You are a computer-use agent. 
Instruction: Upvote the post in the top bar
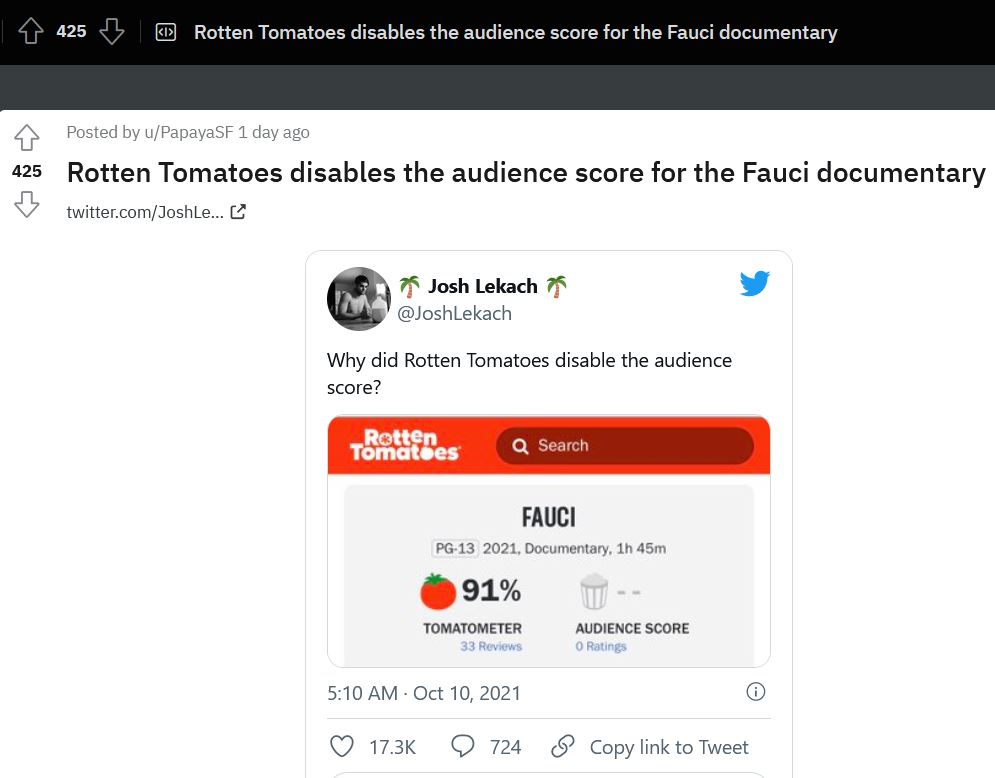coord(31,32)
